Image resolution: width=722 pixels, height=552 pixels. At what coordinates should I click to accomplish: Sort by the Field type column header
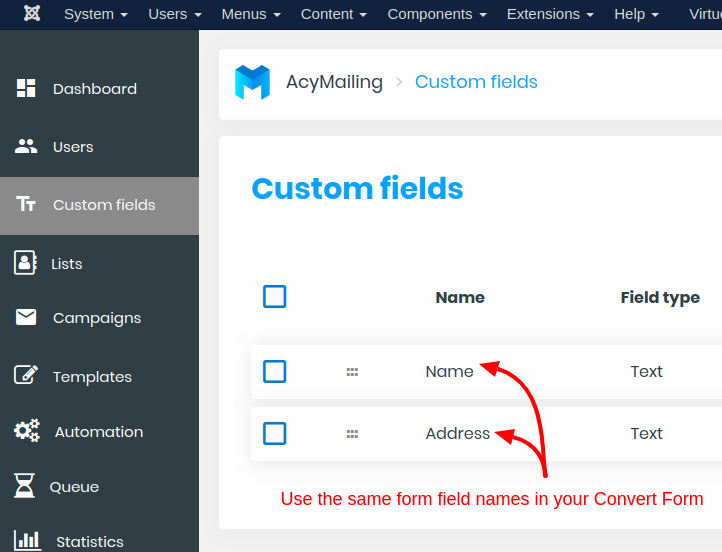660,298
